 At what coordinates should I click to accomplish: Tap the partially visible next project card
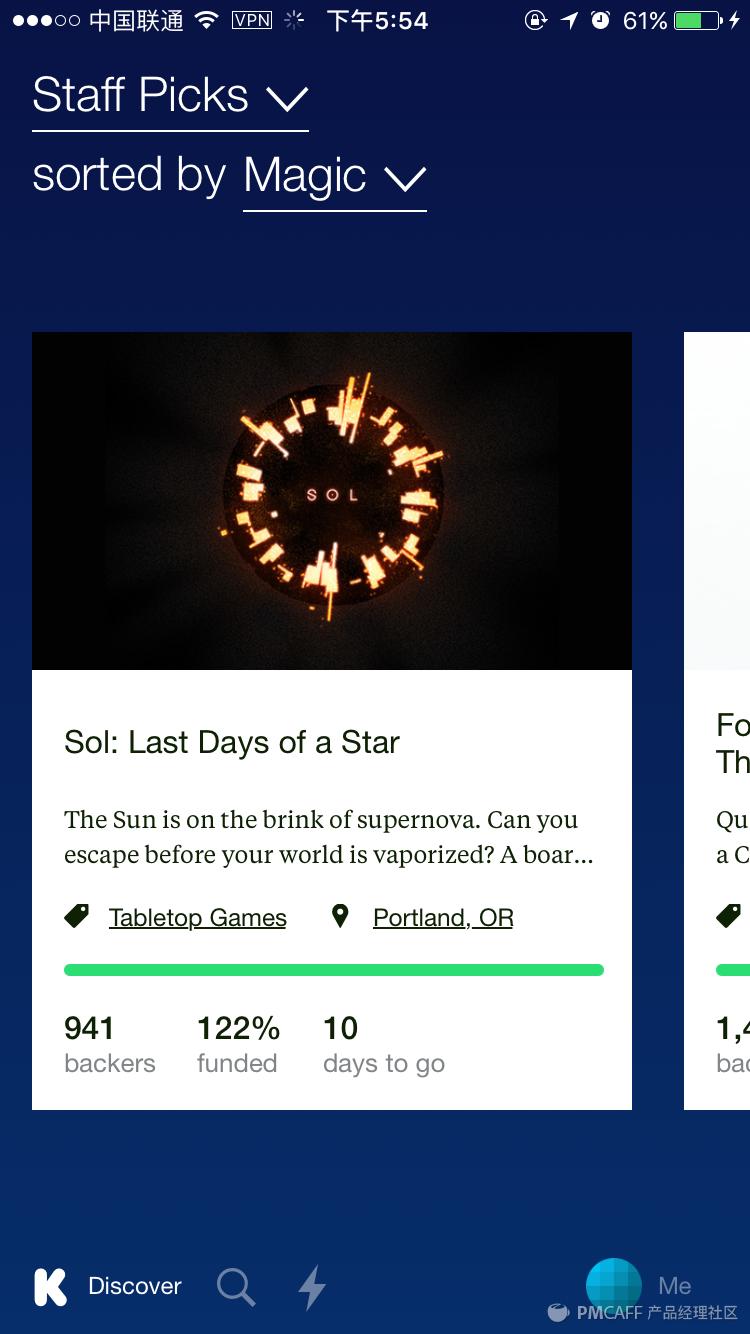tap(717, 720)
